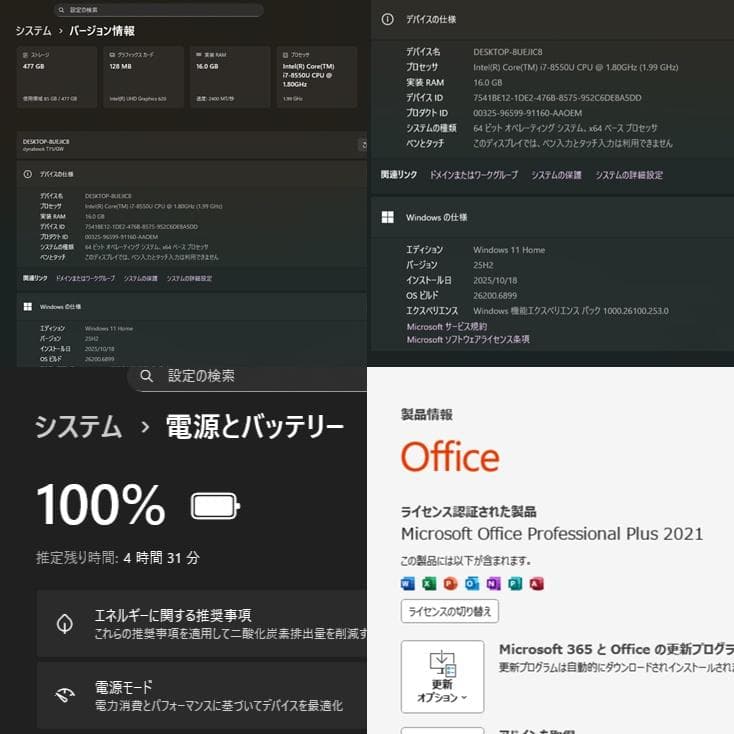Click the Windows 11 Home edition value in the enlarged view
The height and width of the screenshot is (734, 734).
click(x=509, y=250)
